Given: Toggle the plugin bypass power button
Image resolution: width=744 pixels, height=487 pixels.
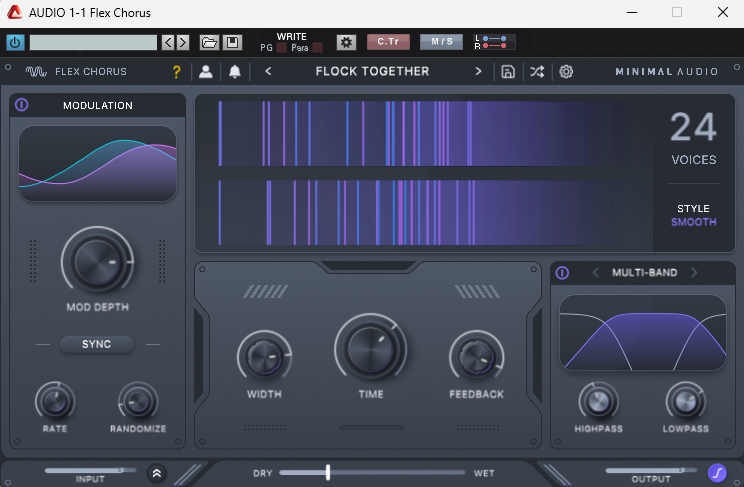Looking at the screenshot, I should point(15,43).
